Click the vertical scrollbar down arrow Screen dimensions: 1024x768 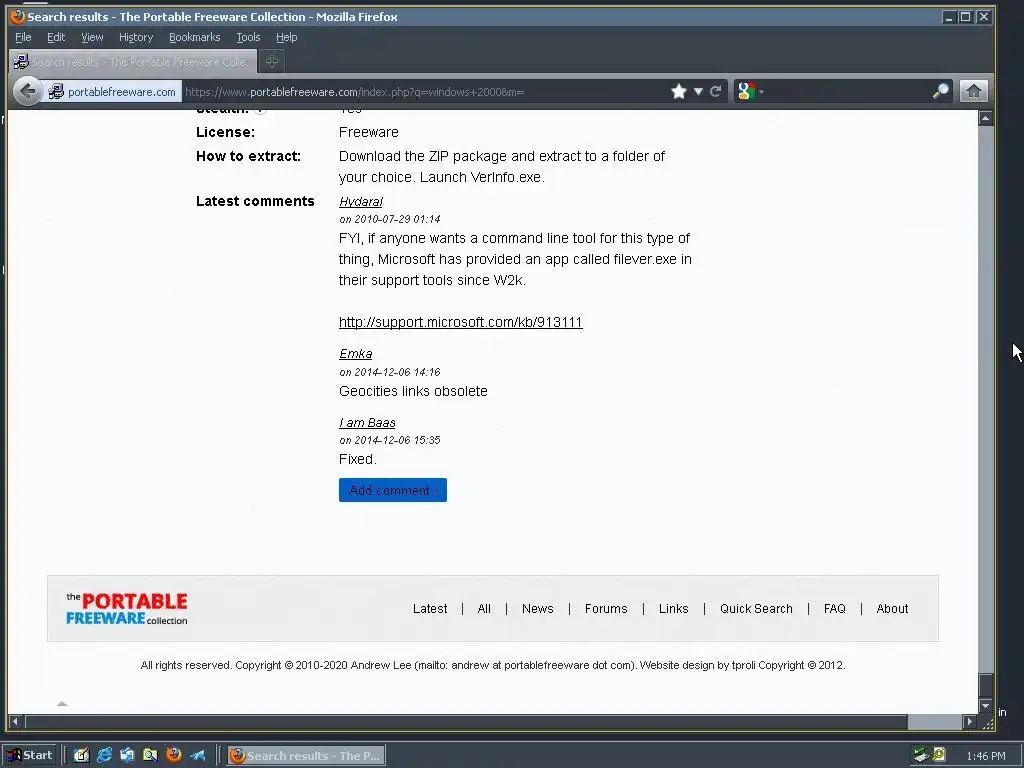[986, 706]
